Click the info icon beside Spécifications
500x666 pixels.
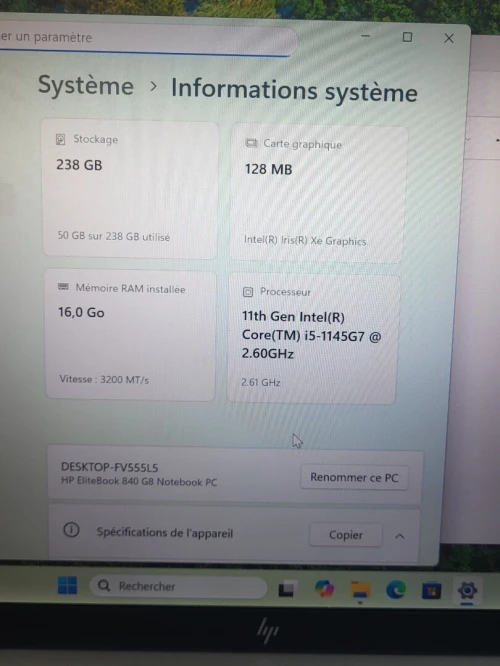tap(71, 530)
